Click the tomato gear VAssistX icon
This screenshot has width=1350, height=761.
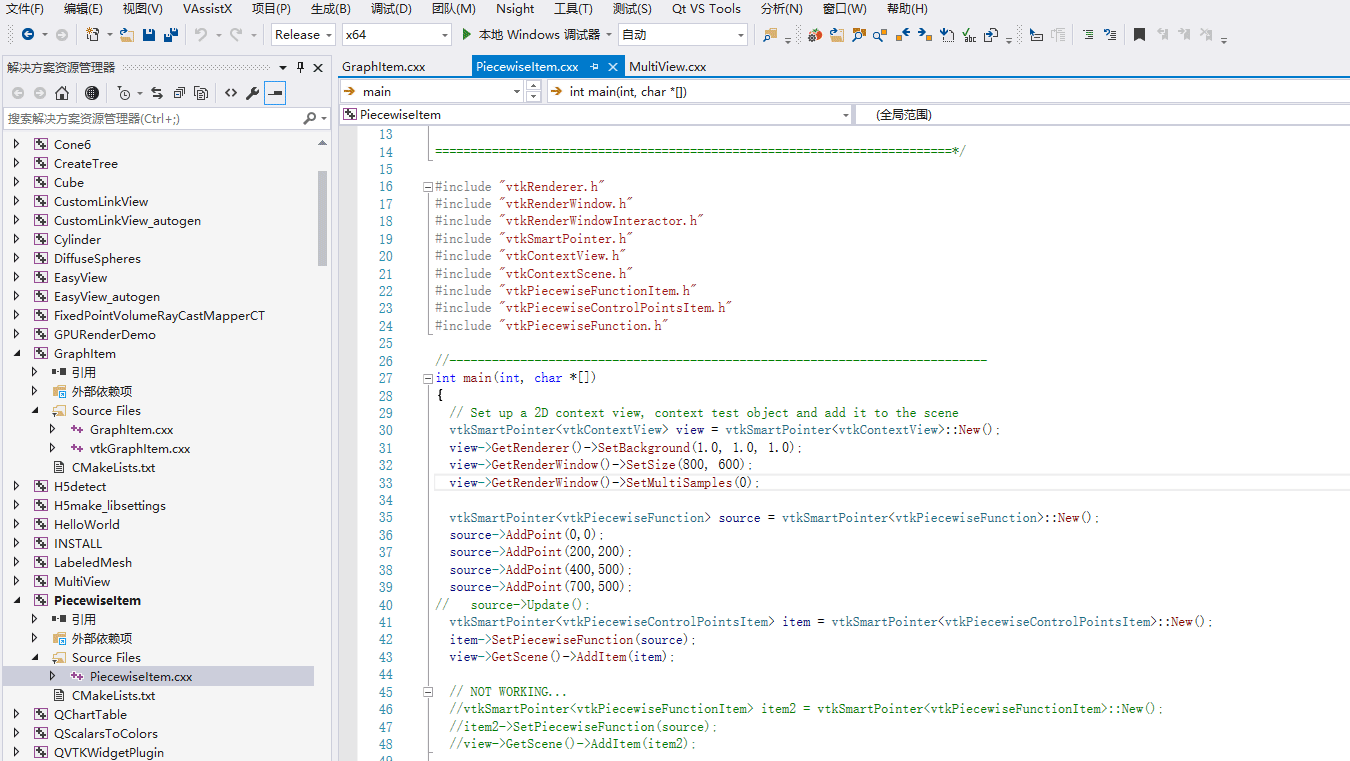(x=814, y=34)
